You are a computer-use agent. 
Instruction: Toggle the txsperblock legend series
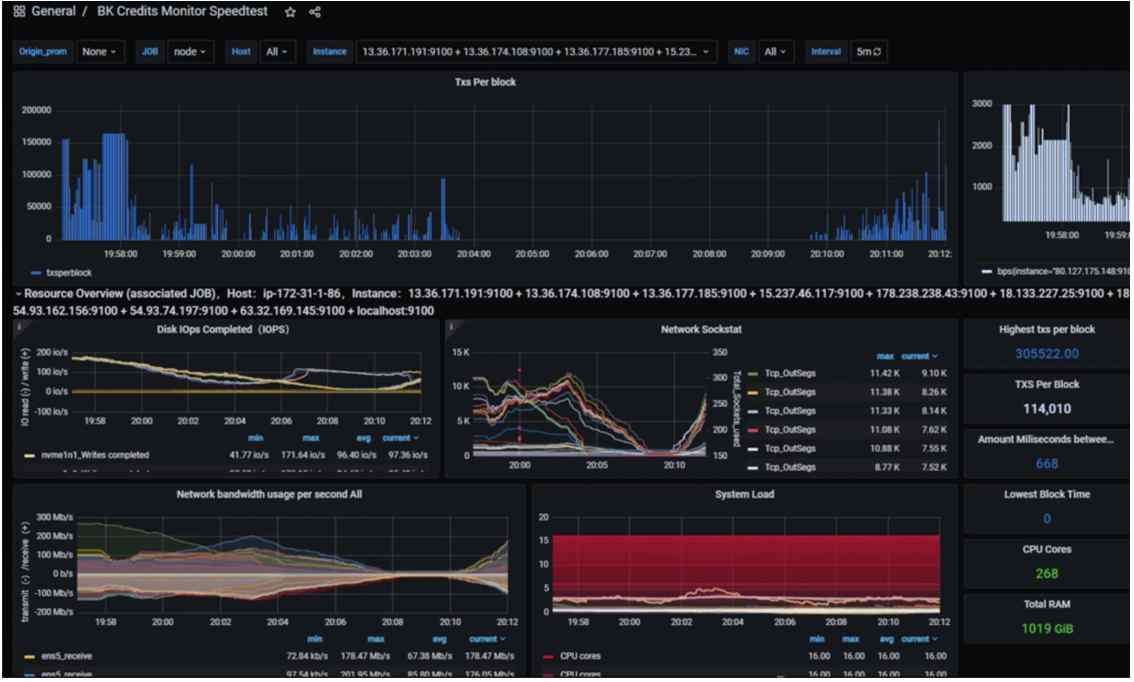(62, 273)
